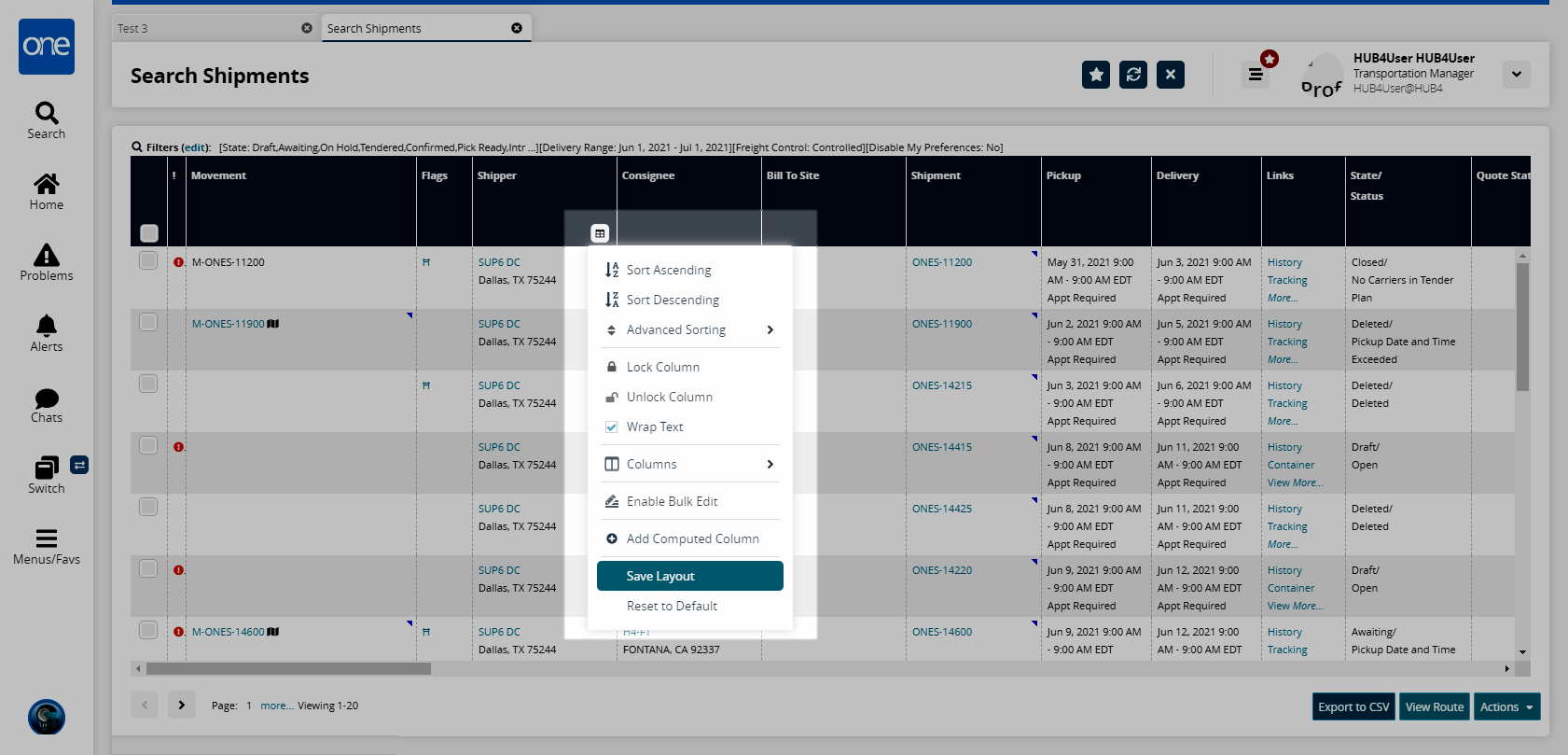Click the star favorite button in header
The image size is (1568, 755).
point(1096,75)
